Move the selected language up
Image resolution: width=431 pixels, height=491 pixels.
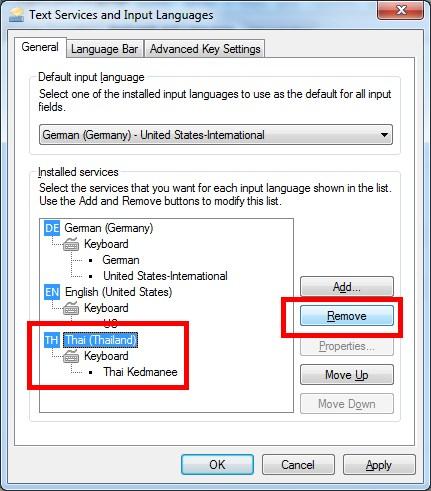click(x=347, y=375)
